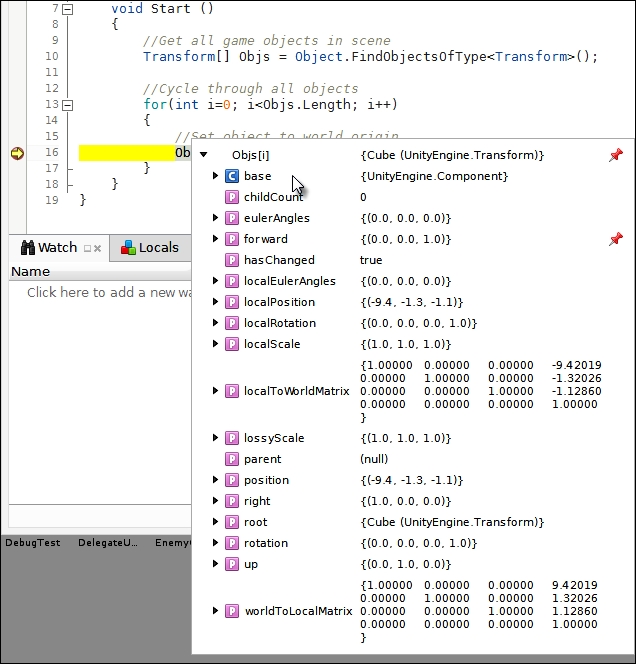Switch to the Watch pad tab
This screenshot has height=664, width=636.
click(x=58, y=247)
